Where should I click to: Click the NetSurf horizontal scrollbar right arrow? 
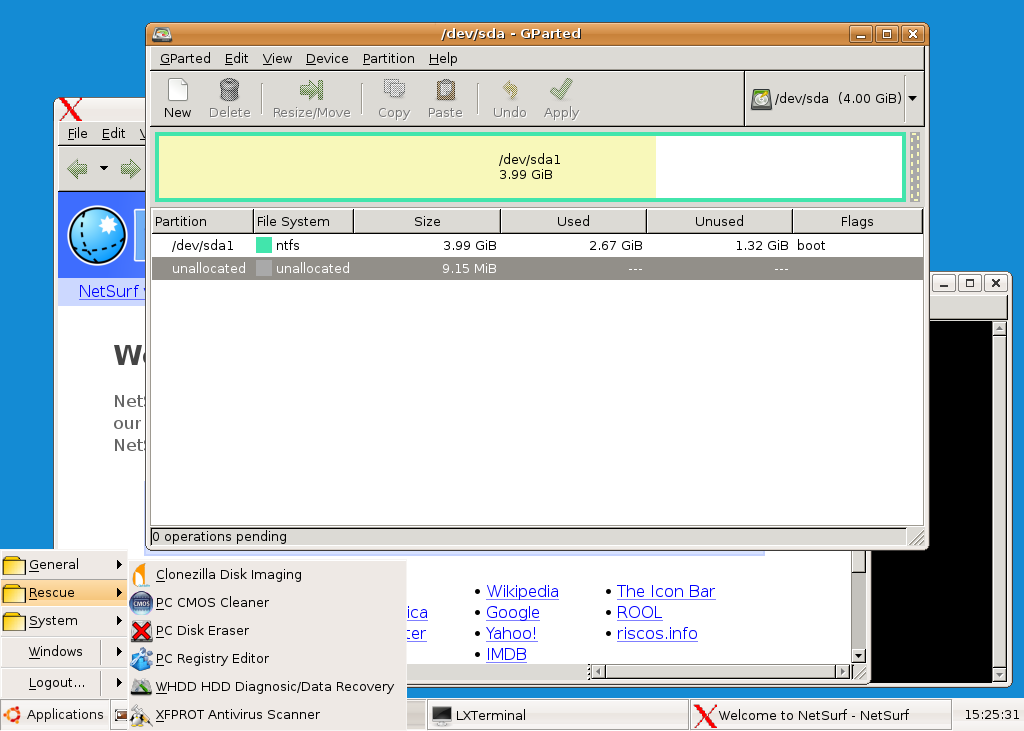843,671
